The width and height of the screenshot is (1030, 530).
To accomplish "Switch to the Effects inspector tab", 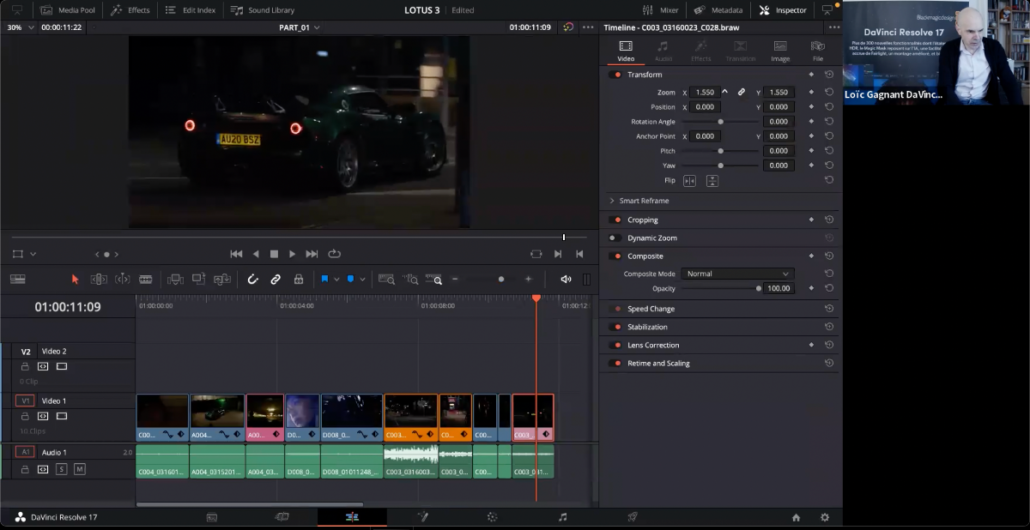I will (701, 51).
